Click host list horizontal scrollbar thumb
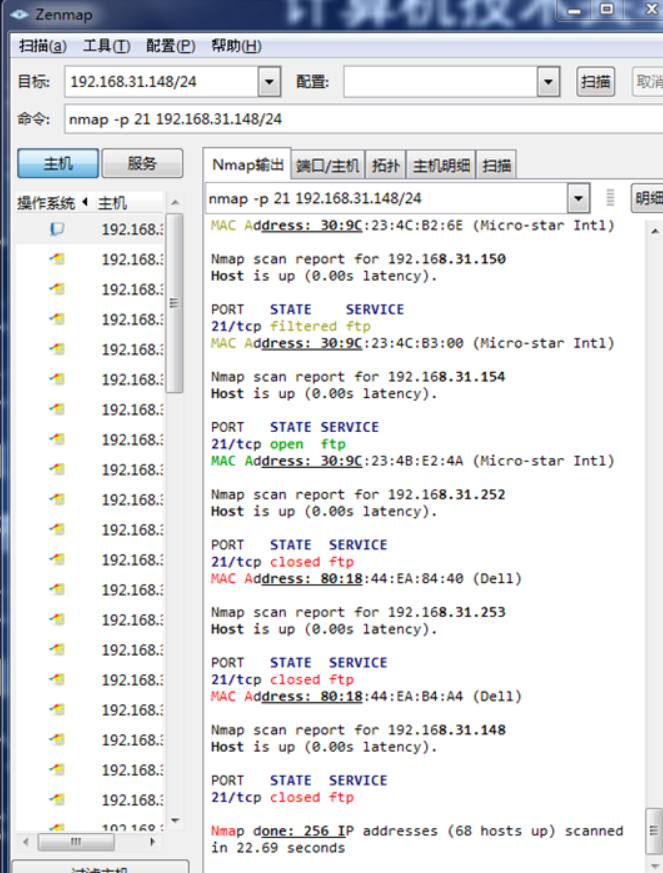Viewport: 663px width, 873px height. [x=76, y=842]
